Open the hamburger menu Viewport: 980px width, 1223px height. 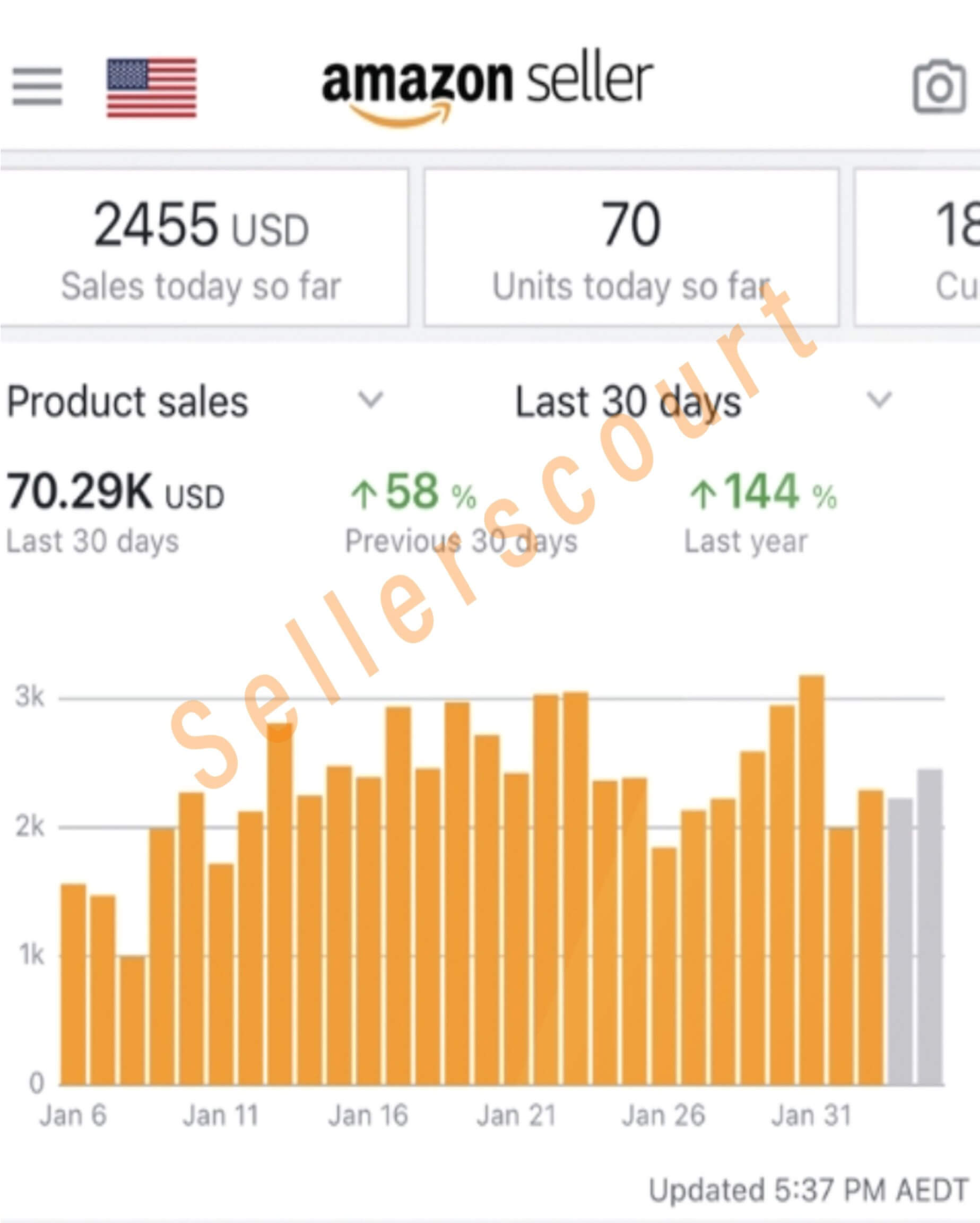point(38,87)
